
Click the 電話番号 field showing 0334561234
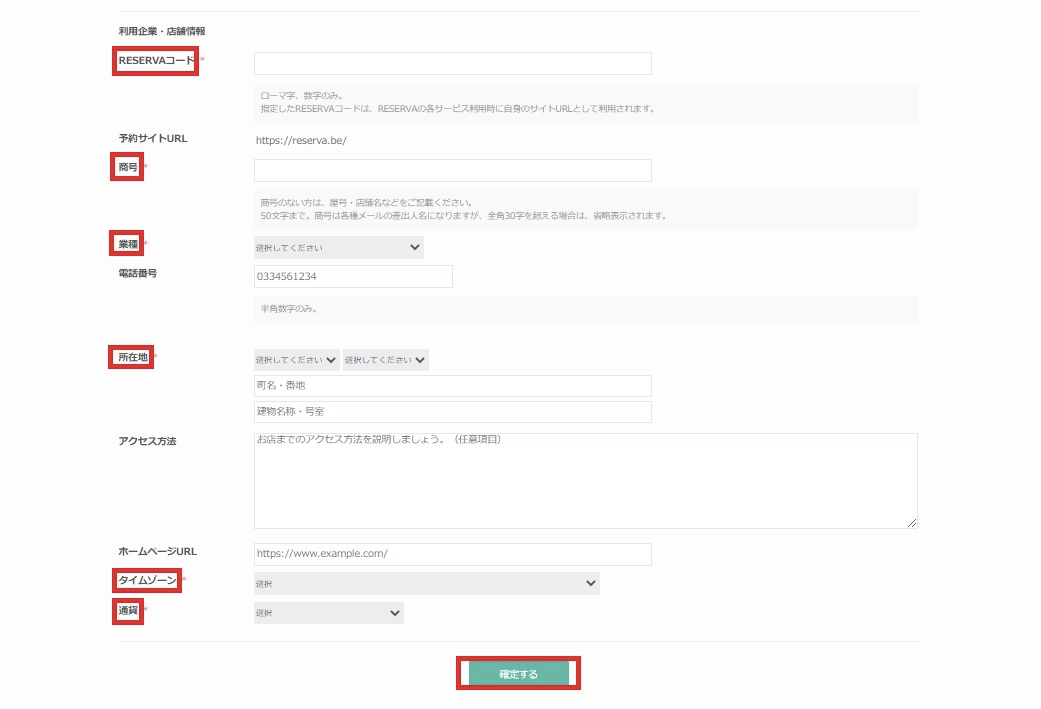pyautogui.click(x=353, y=277)
